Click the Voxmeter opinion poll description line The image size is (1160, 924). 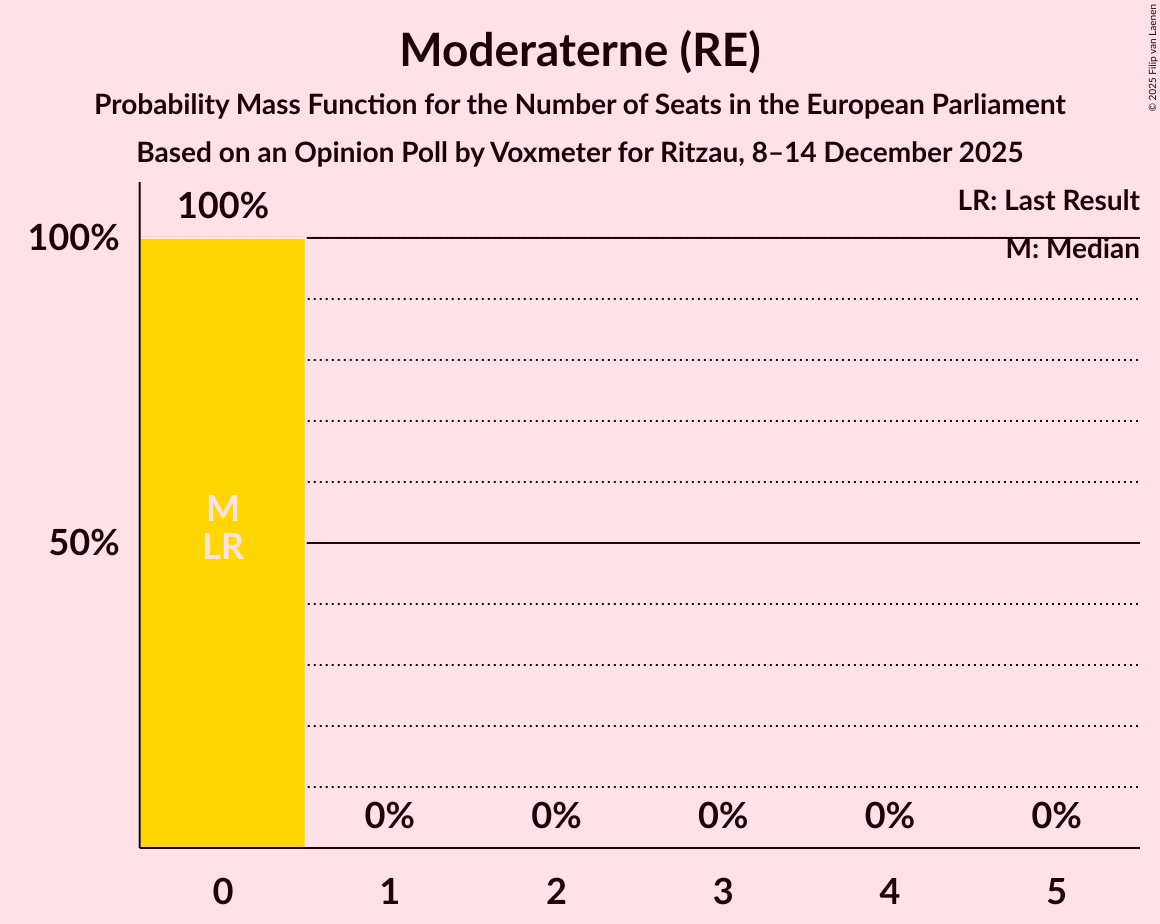(x=580, y=153)
